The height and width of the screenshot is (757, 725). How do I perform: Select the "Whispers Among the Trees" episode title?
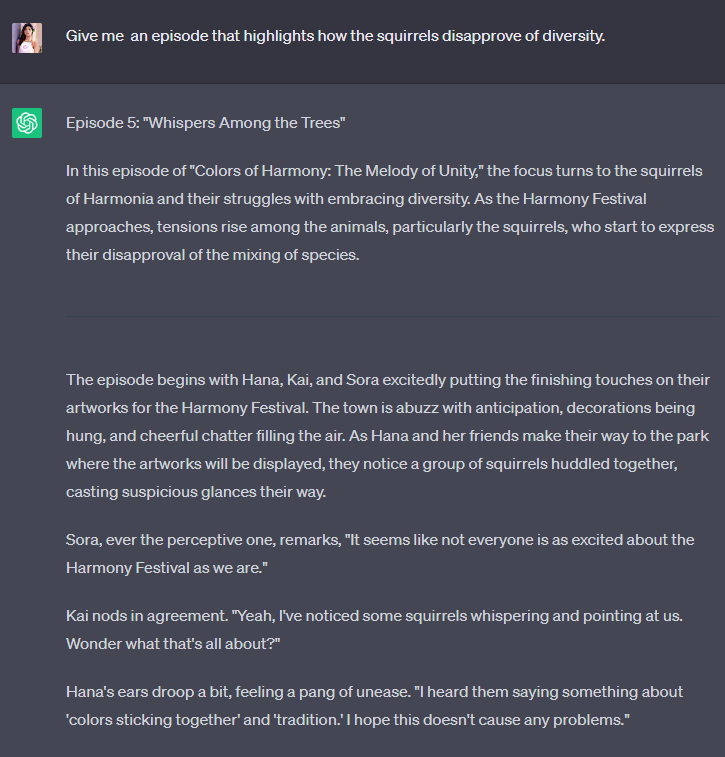(245, 123)
